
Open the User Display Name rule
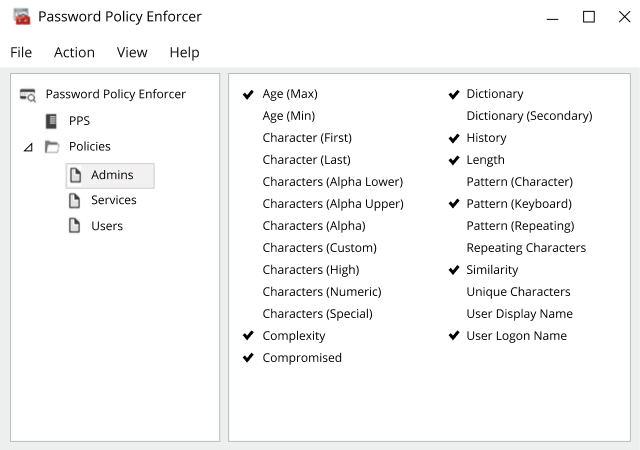pos(520,314)
